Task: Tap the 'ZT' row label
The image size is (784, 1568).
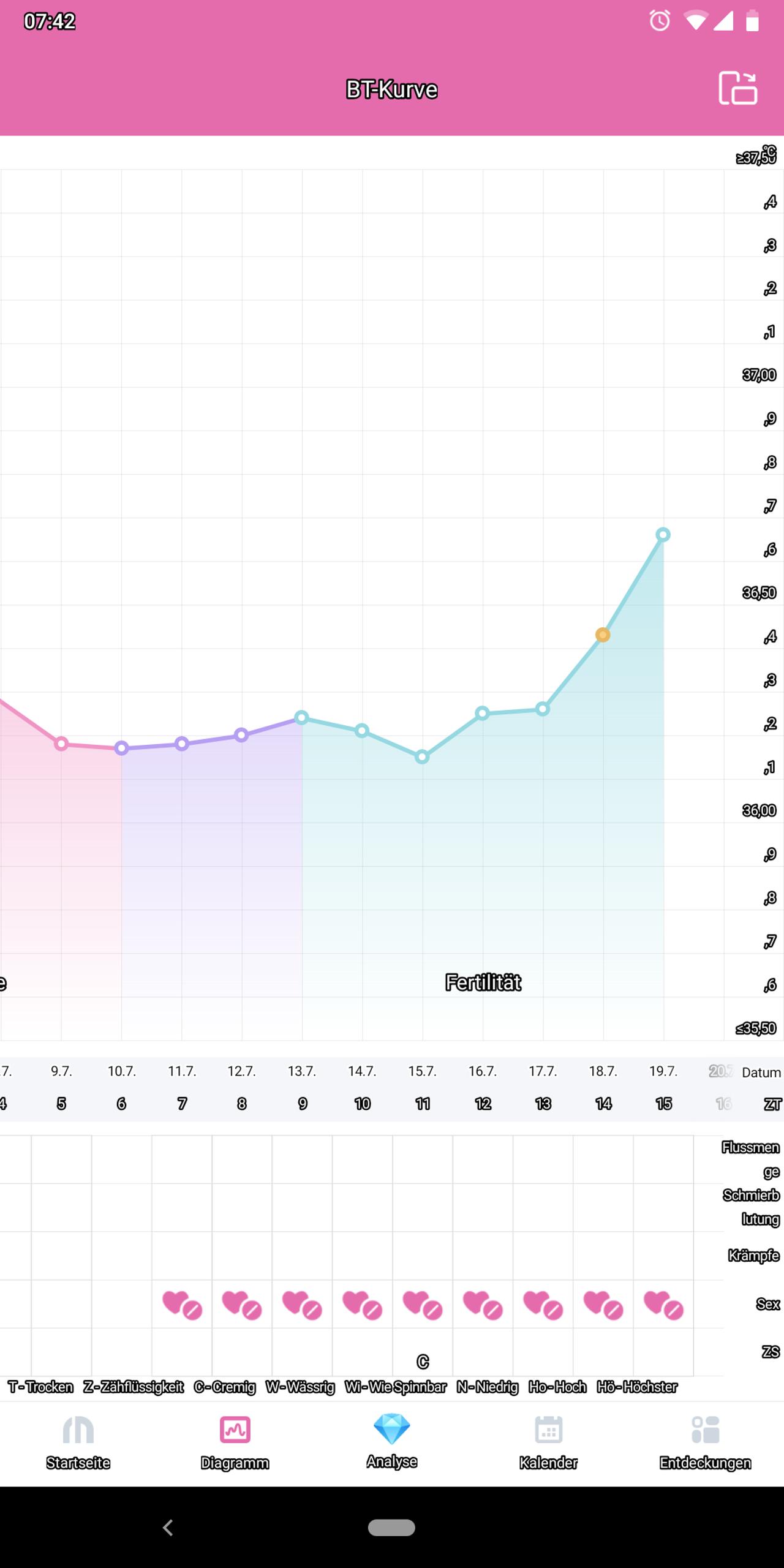Action: click(773, 1104)
